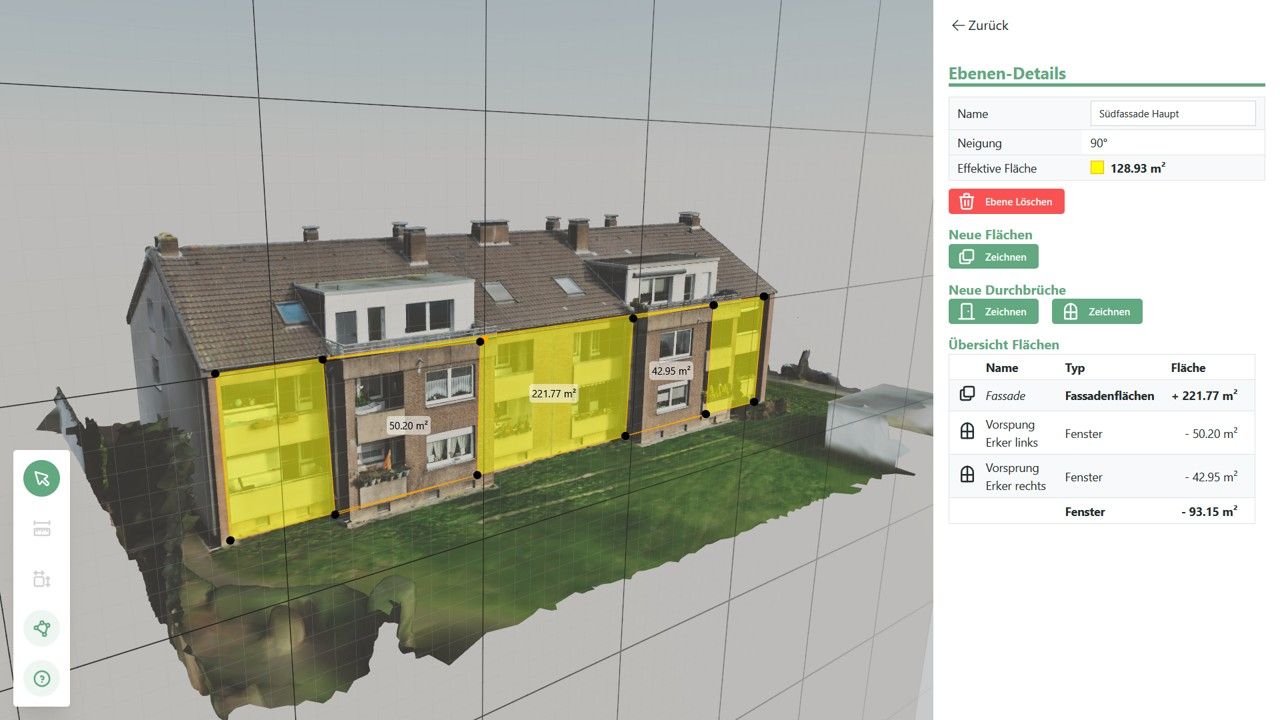Image resolution: width=1280 pixels, height=720 pixels.
Task: Click the Fassade row surface icon
Action: (967, 395)
